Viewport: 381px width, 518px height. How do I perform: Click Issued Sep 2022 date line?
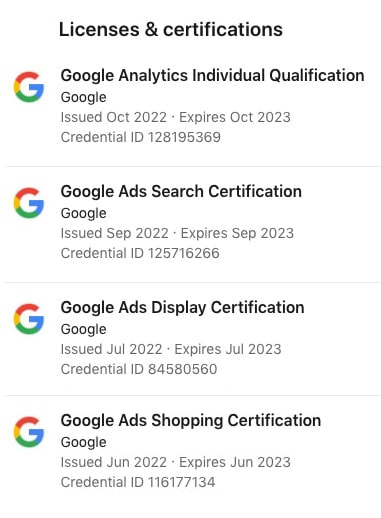tap(177, 233)
